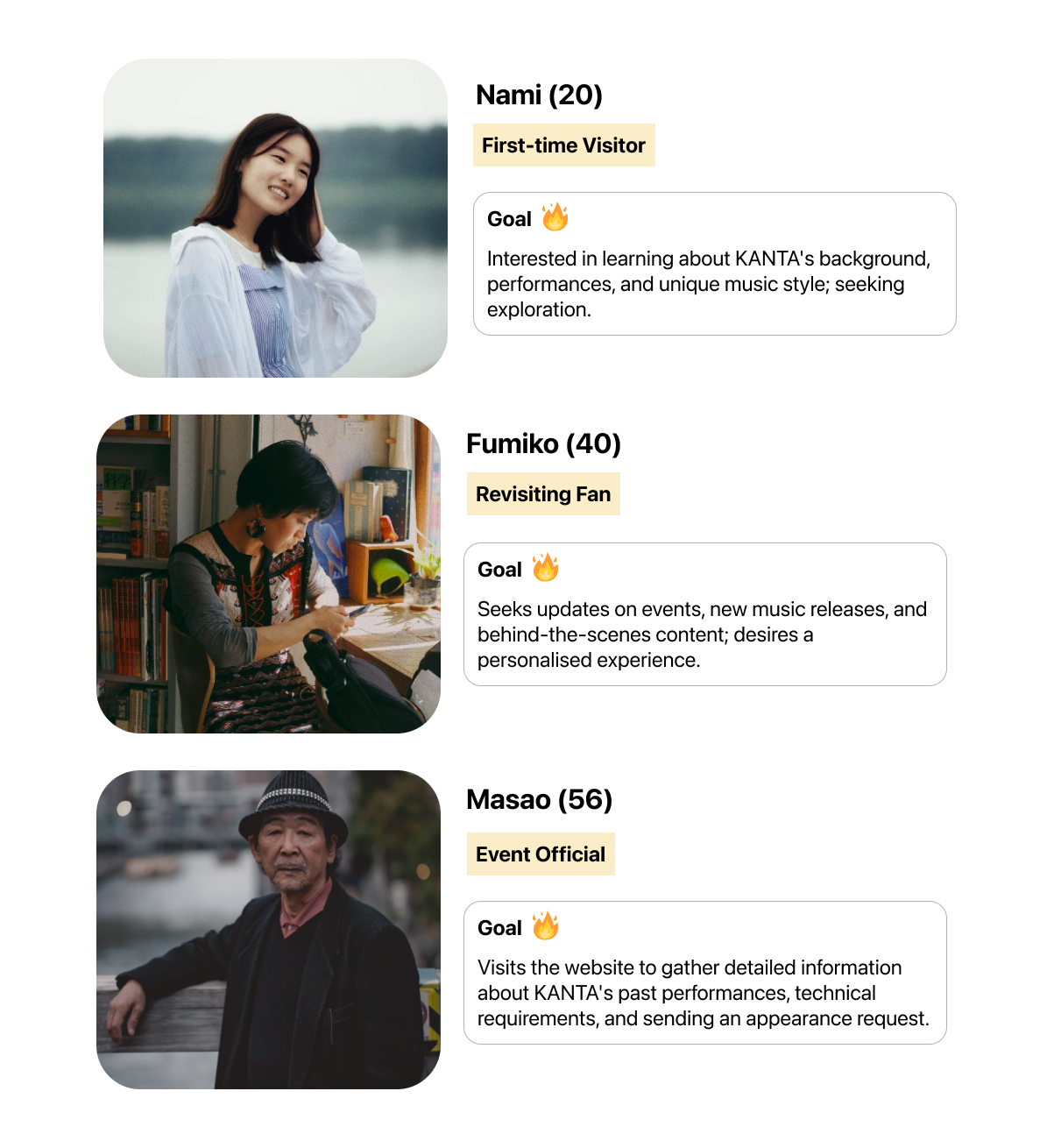Click the fire icon in Masao's Goal card

(x=545, y=925)
